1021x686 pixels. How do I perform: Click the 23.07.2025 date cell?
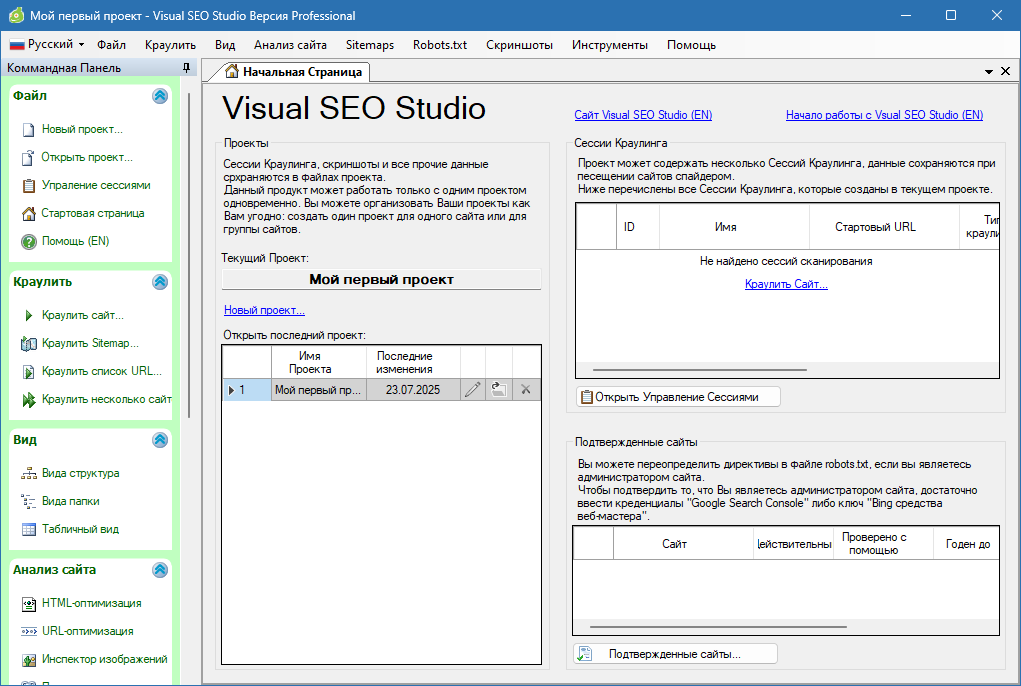[x=413, y=390]
